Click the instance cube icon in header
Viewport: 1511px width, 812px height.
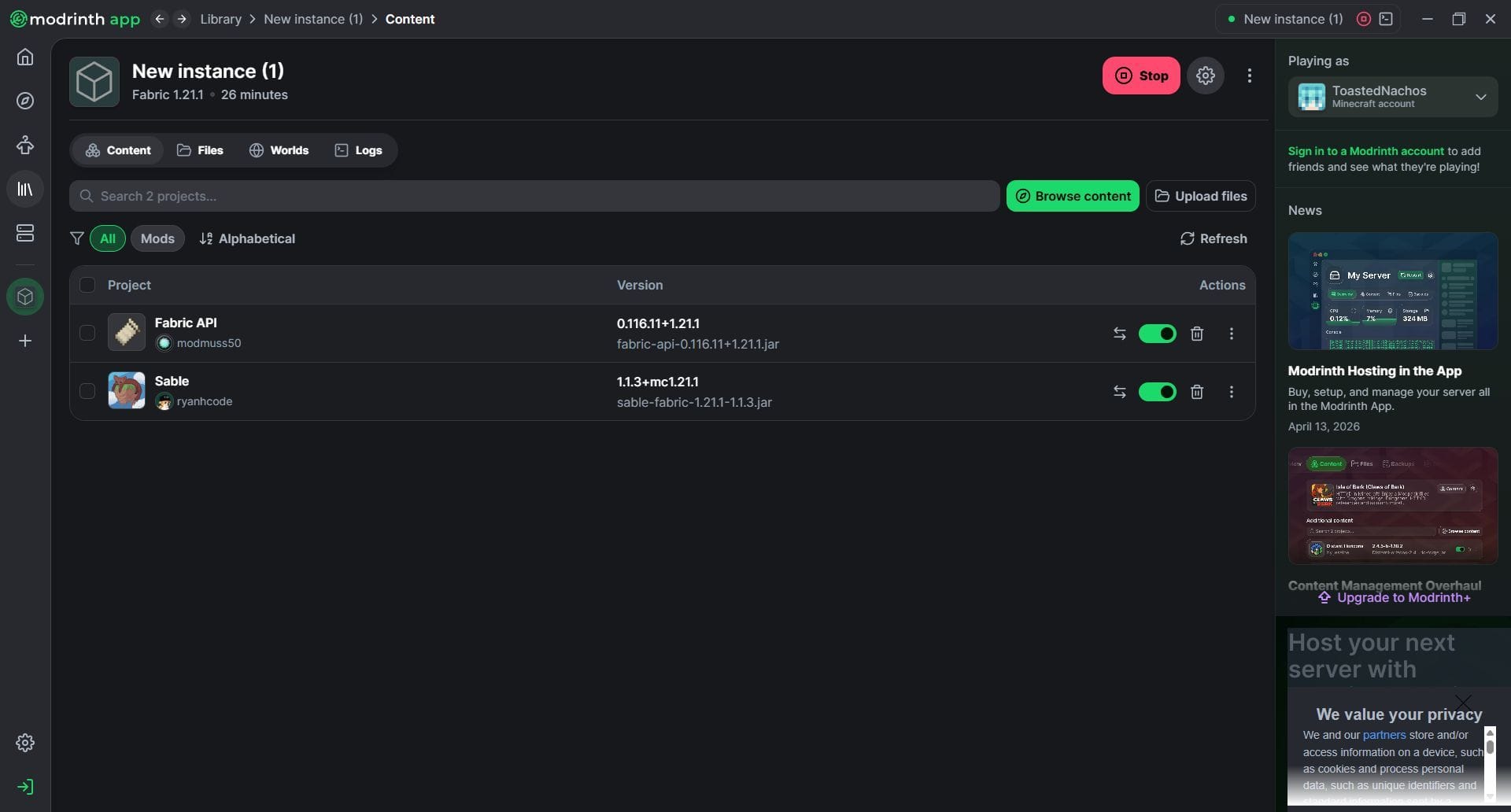click(94, 82)
